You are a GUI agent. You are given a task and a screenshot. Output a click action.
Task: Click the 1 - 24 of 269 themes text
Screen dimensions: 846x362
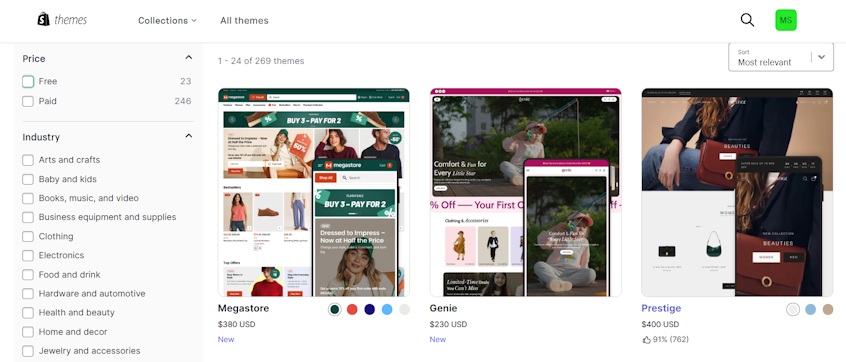(261, 61)
